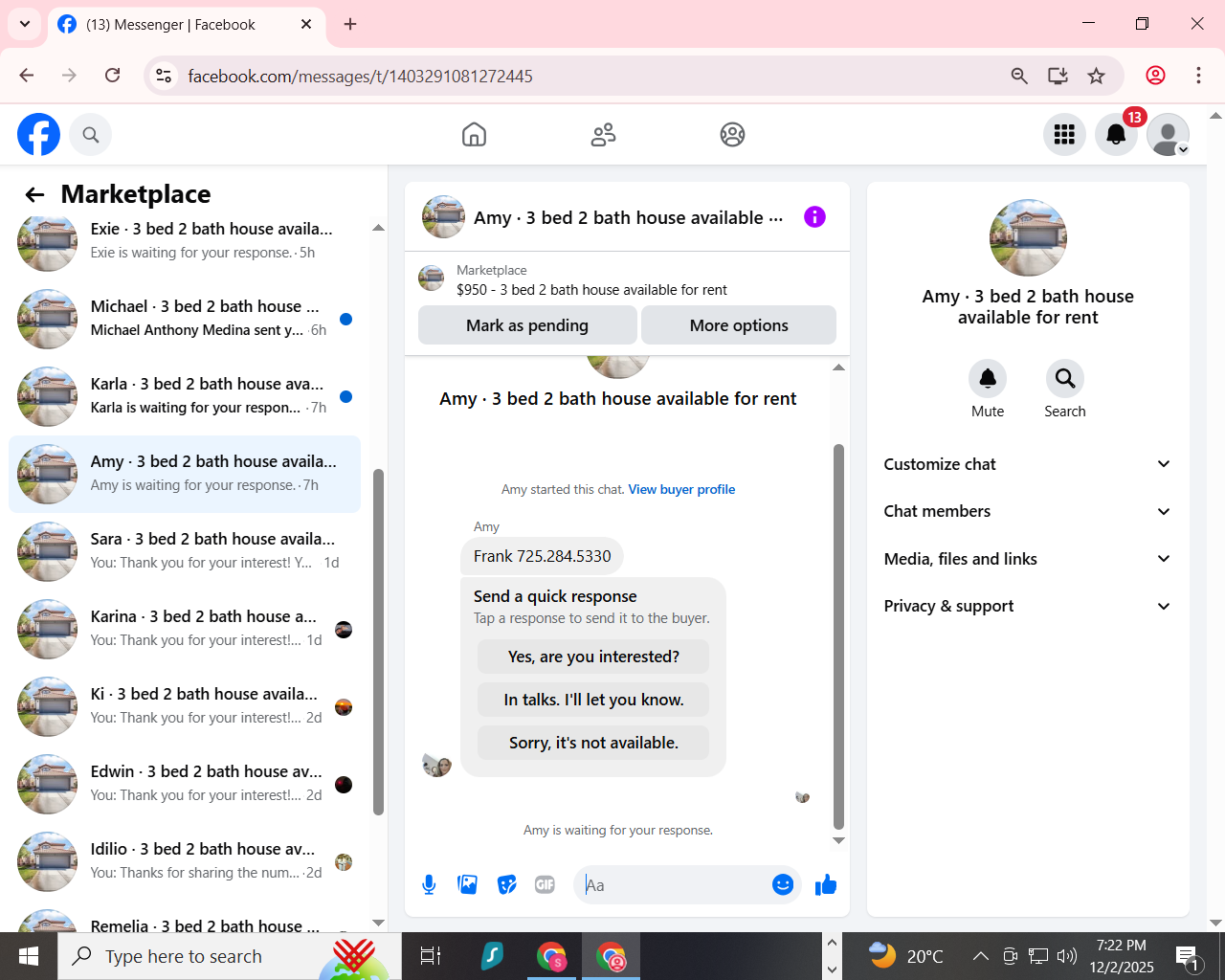Expand Customize chat section
The image size is (1225, 980).
(1028, 464)
